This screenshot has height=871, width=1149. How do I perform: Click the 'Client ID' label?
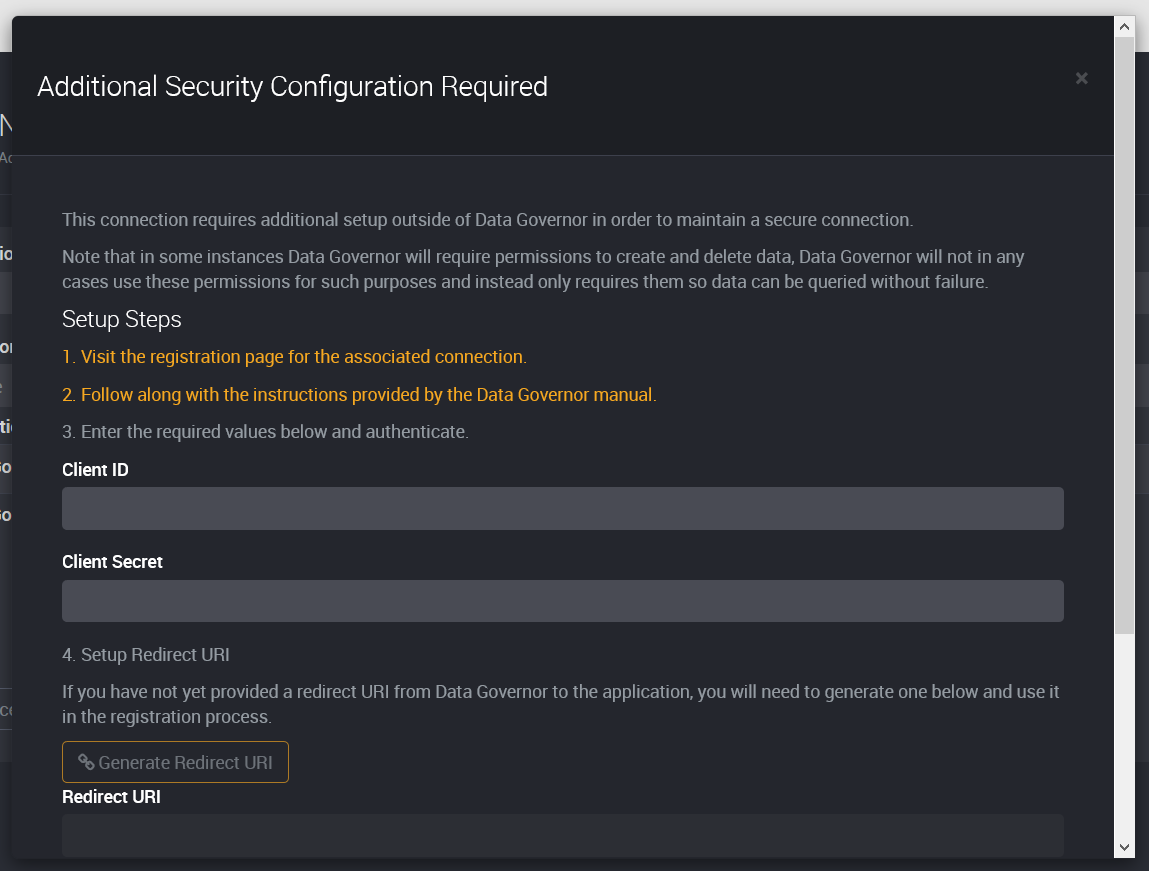pyautogui.click(x=95, y=470)
